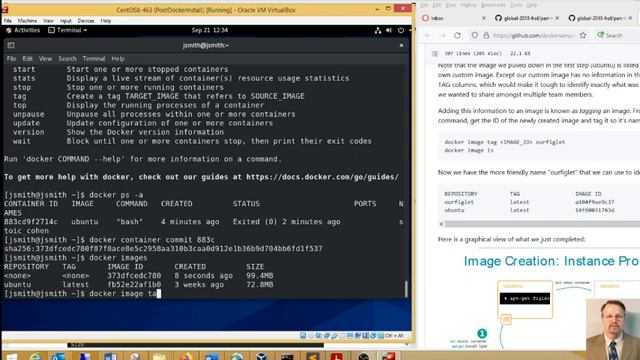640x360 pixels.
Task: Open the terminal Terminal menu
Action: (94, 59)
